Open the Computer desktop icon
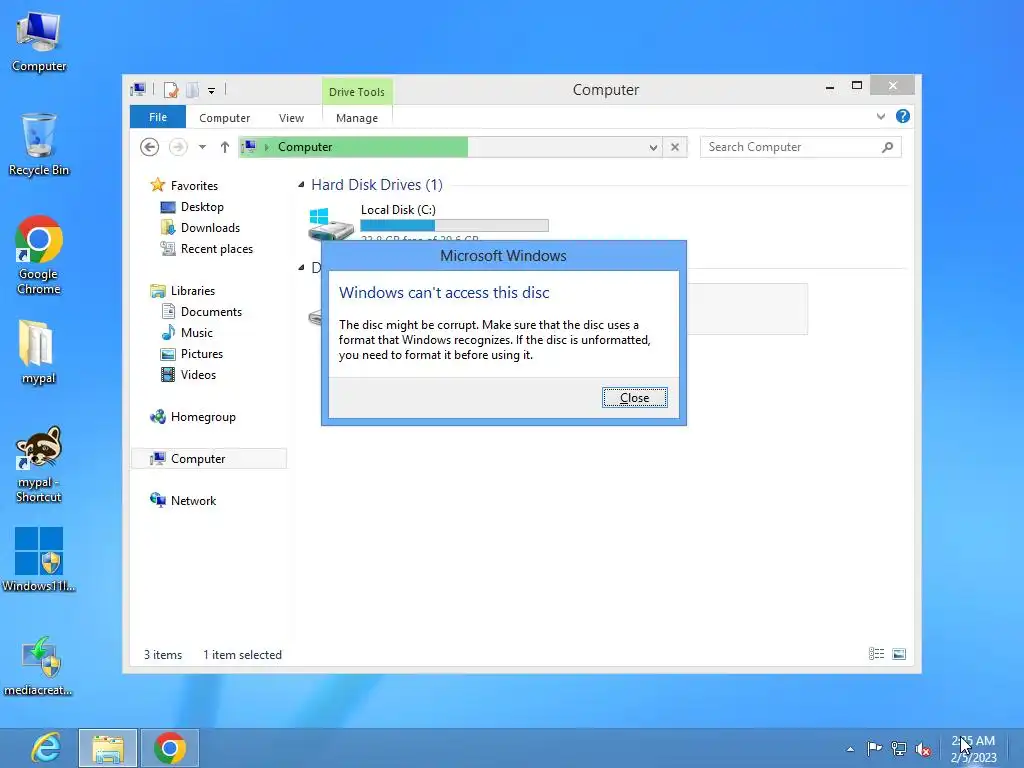Screen dimensions: 1024x768 (39, 42)
